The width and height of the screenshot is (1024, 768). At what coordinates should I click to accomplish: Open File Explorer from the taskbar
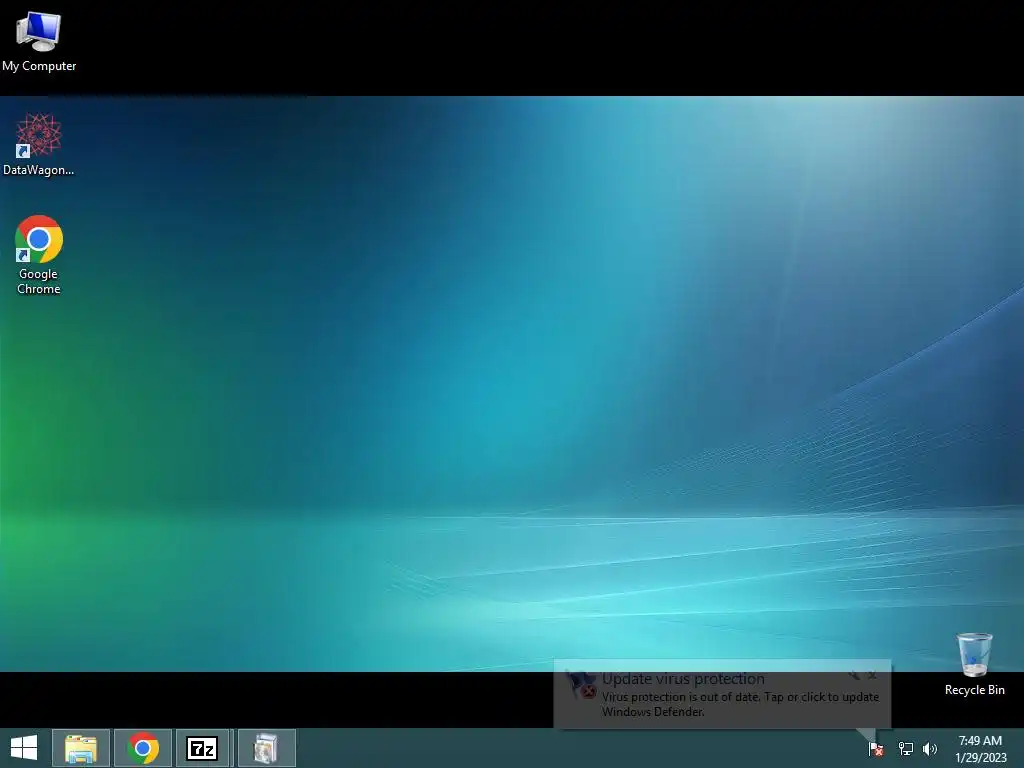point(81,748)
